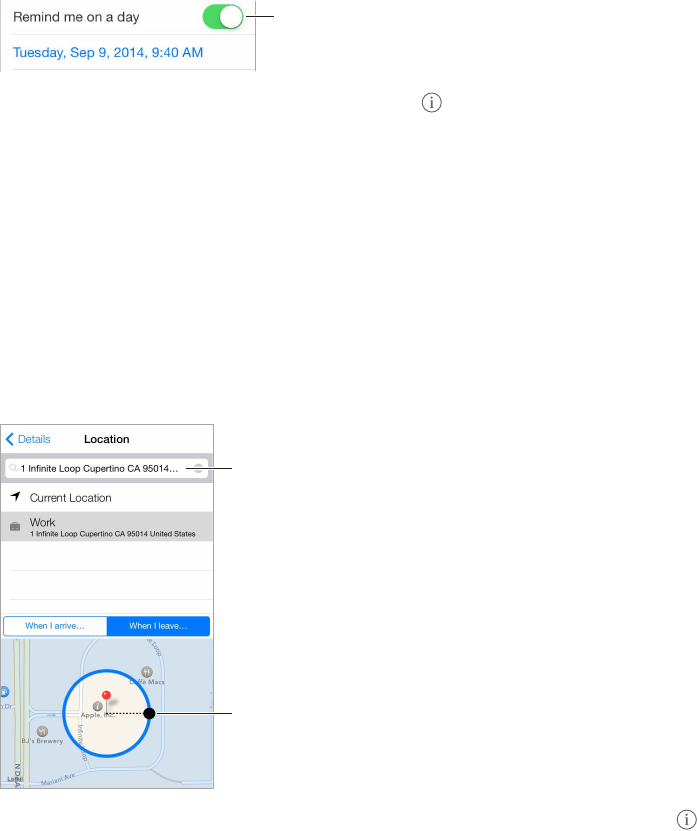Click the address search field

click(107, 468)
